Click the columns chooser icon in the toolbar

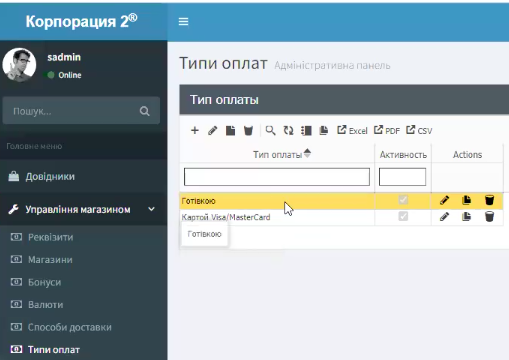coord(306,130)
